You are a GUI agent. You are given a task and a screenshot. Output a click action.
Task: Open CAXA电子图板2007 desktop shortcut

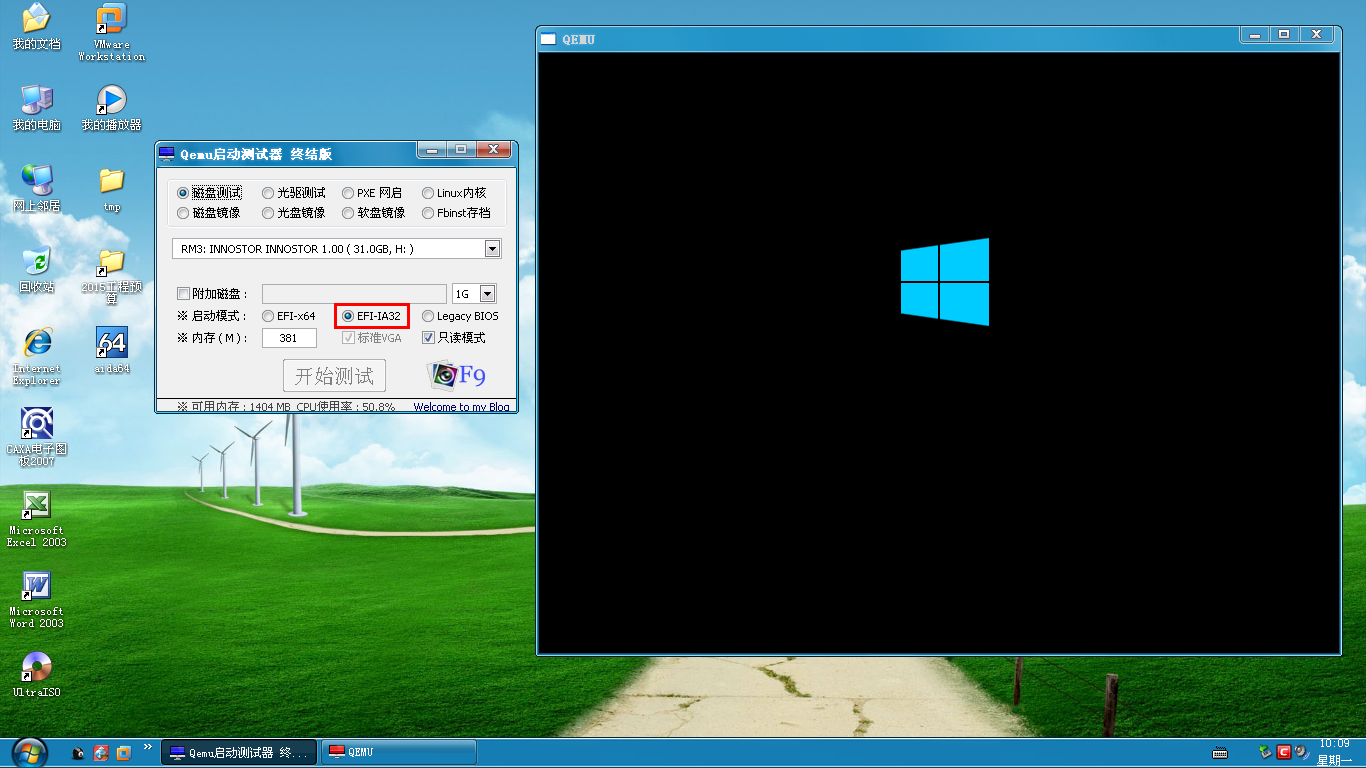coord(36,438)
